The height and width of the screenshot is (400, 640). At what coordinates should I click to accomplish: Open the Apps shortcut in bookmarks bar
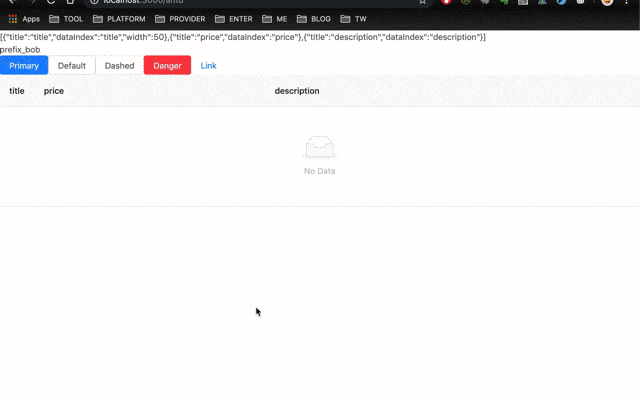click(x=24, y=19)
